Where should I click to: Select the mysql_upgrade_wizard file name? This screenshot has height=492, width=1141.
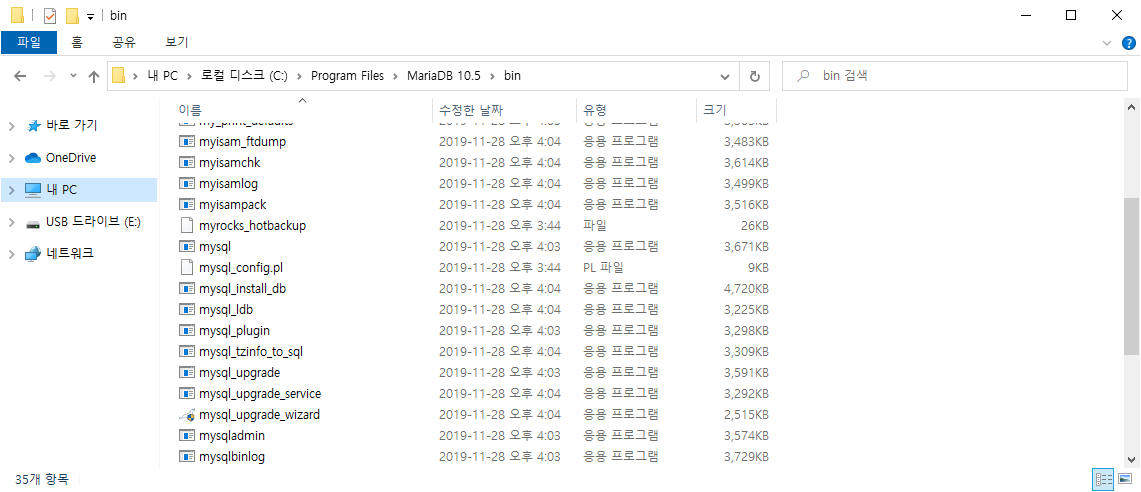point(259,415)
